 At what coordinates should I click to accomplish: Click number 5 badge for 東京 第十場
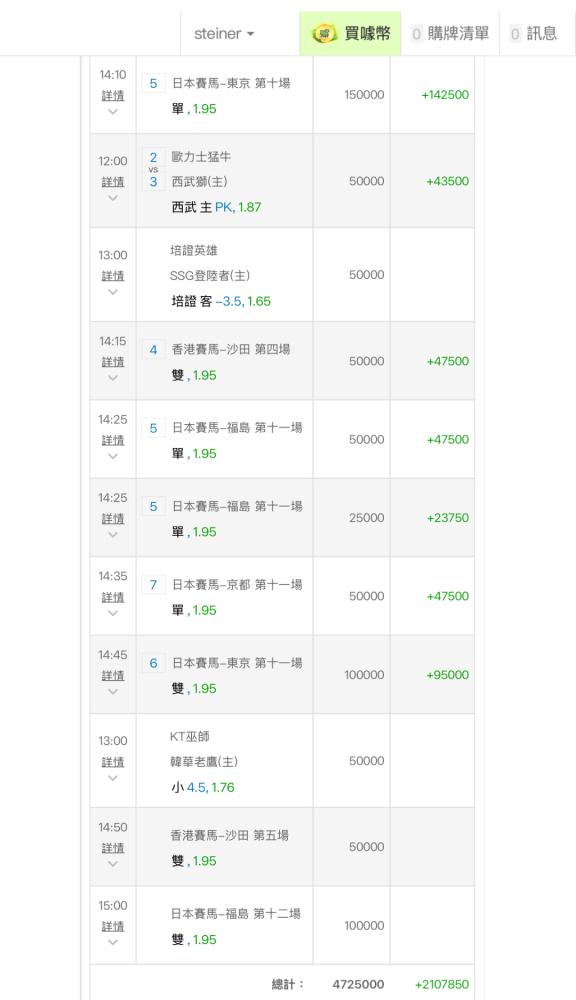(153, 84)
